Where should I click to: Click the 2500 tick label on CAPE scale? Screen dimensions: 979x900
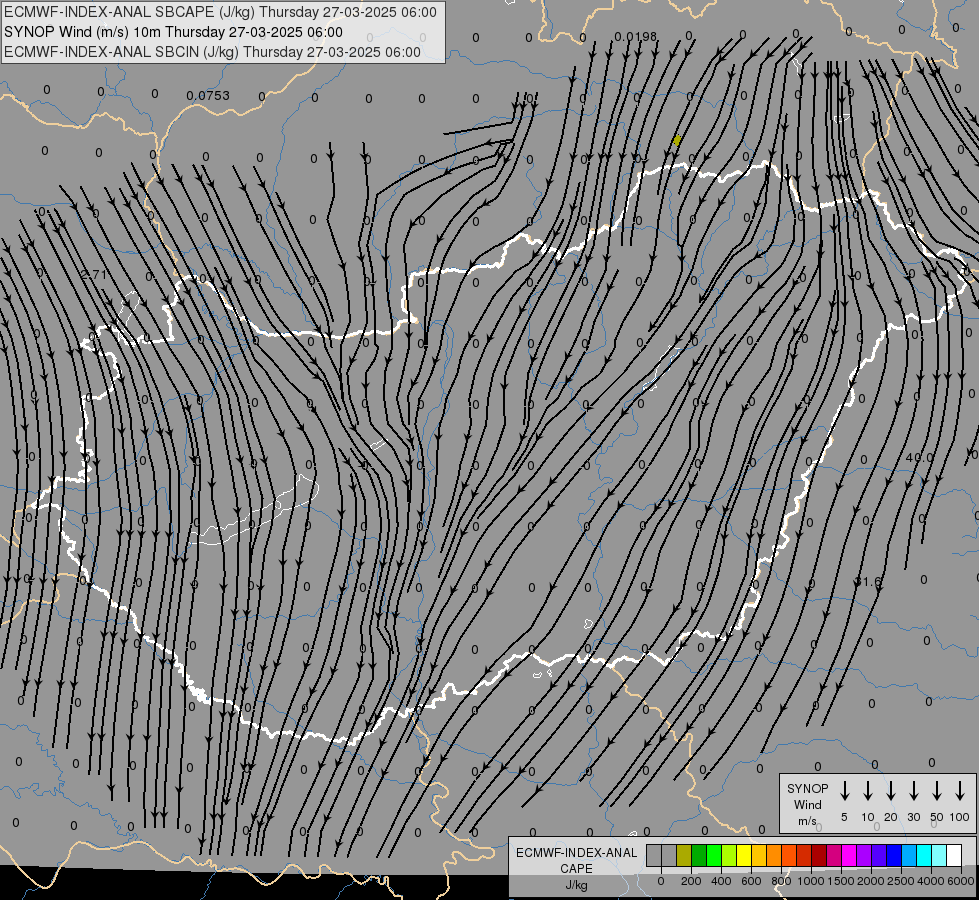point(901,881)
